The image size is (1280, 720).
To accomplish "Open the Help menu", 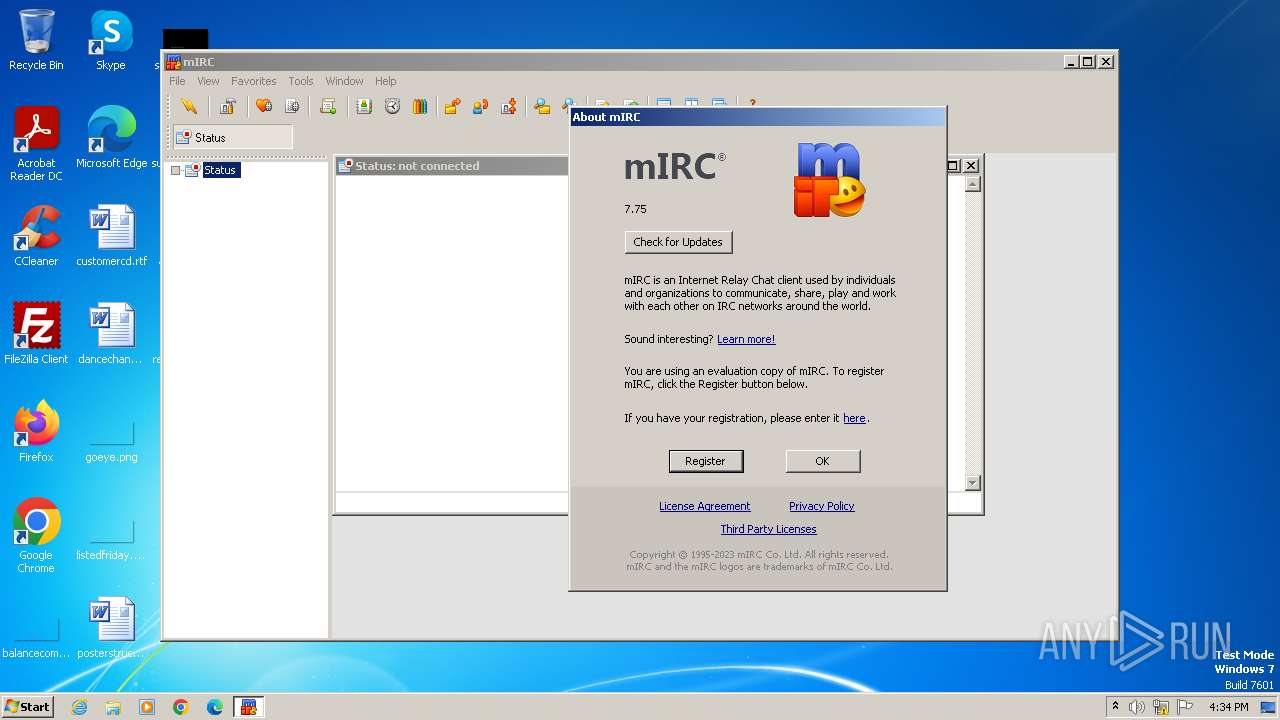I will tap(386, 81).
